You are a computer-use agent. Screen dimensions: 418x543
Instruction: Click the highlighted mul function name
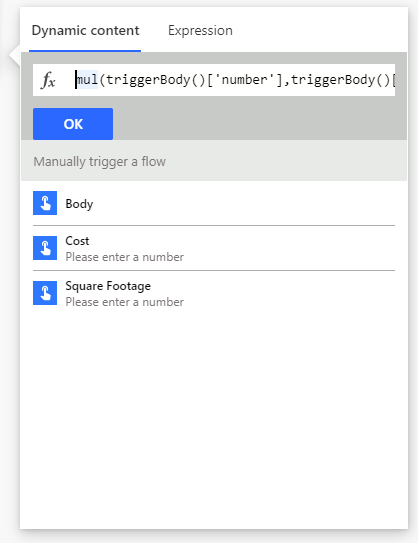coord(87,80)
